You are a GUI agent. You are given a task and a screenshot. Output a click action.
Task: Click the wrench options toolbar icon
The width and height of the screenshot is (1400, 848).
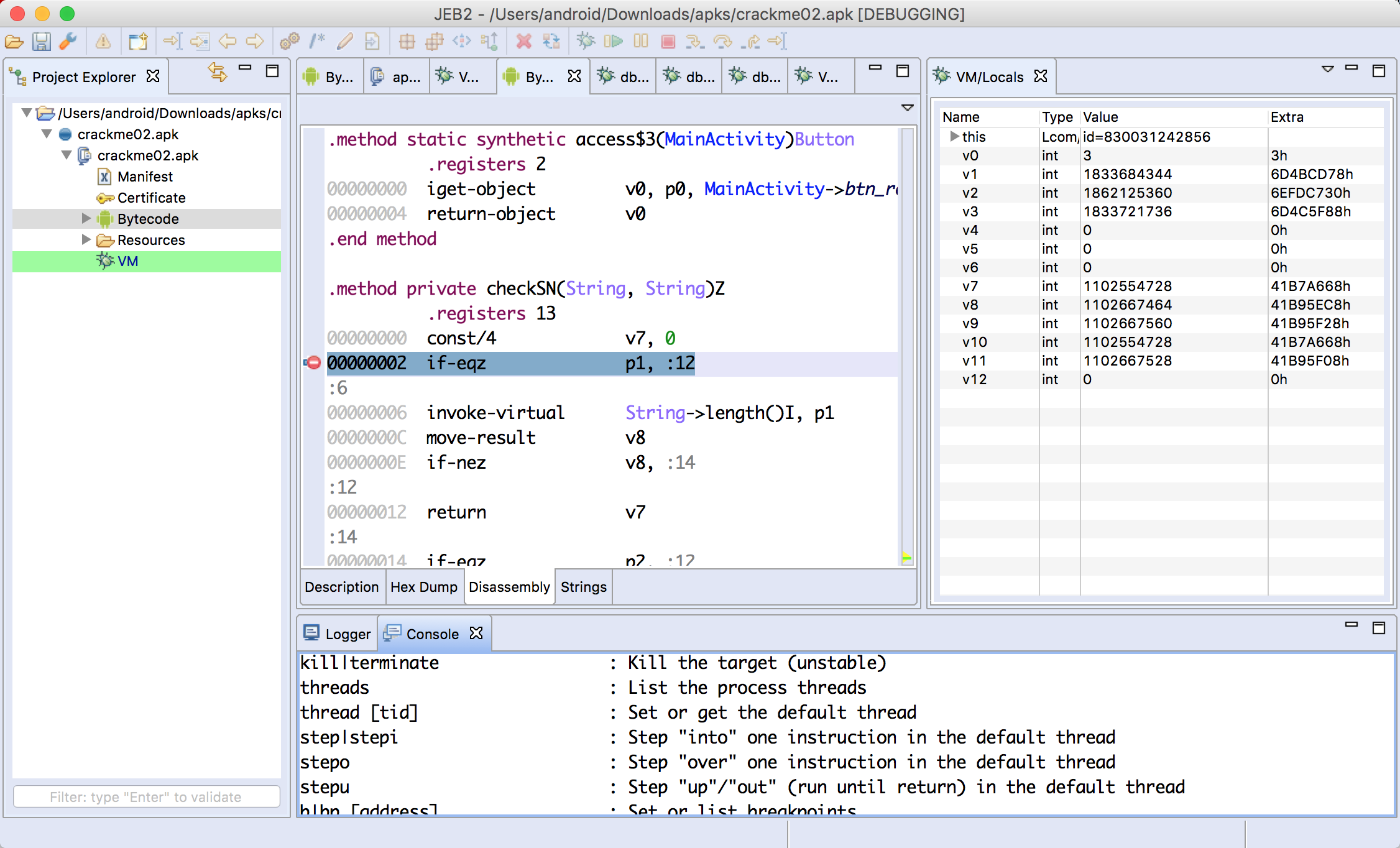(x=68, y=42)
